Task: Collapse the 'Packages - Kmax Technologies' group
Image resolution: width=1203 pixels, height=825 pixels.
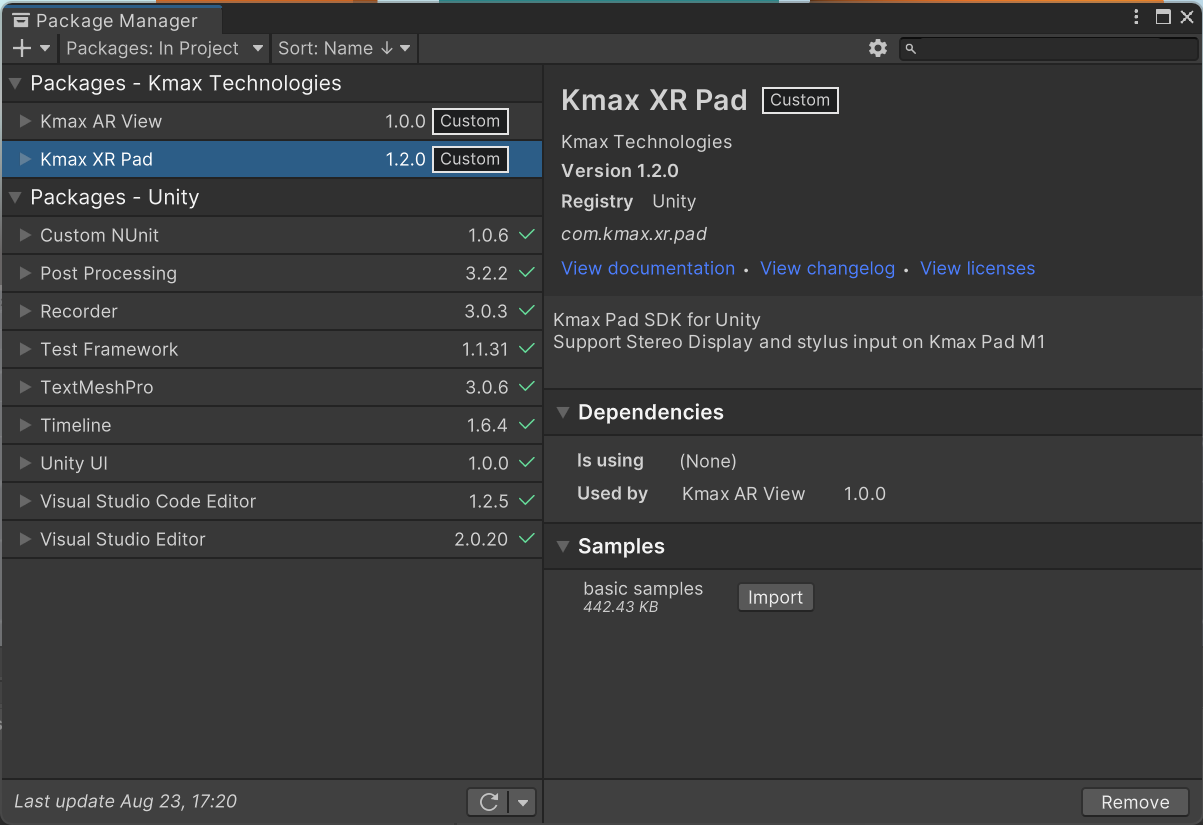Action: tap(15, 83)
